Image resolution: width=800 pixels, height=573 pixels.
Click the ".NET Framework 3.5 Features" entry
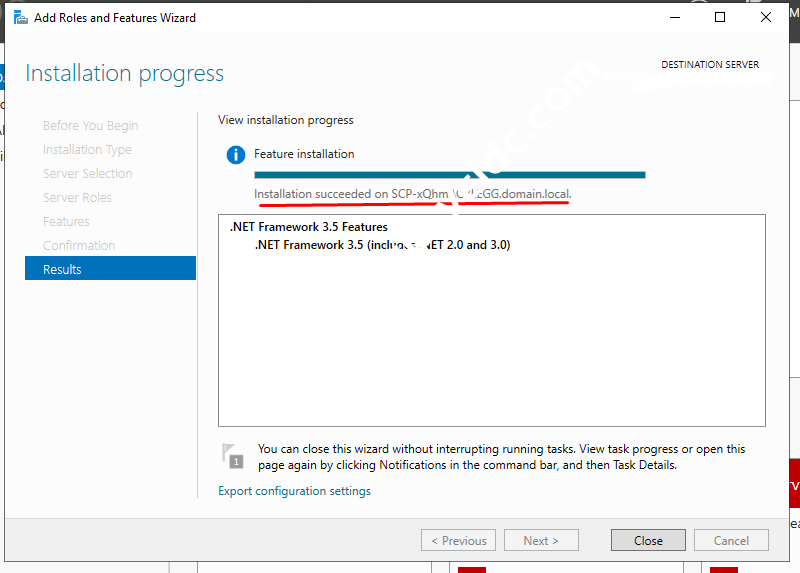(309, 227)
